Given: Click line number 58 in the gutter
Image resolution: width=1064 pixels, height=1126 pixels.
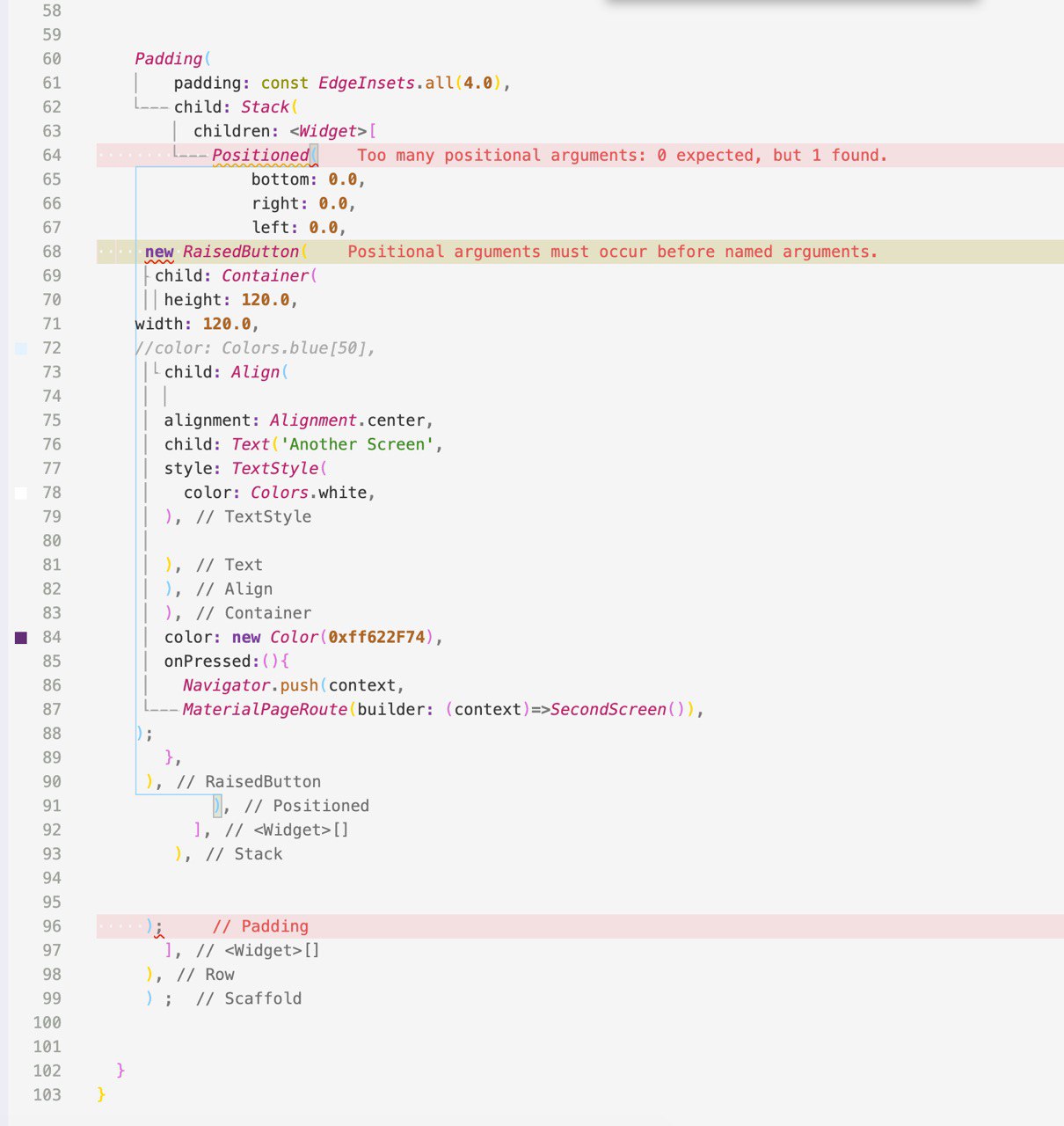Looking at the screenshot, I should click(52, 11).
